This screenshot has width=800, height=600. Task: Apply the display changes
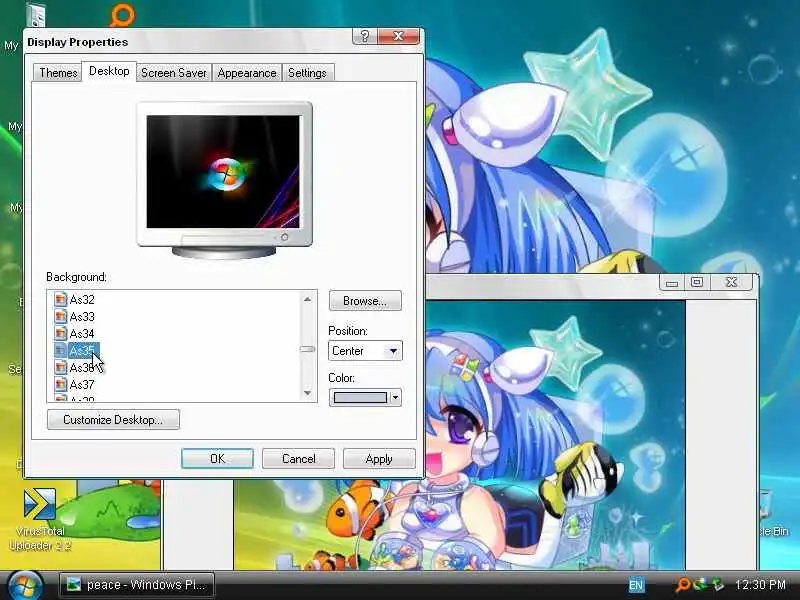tap(379, 458)
